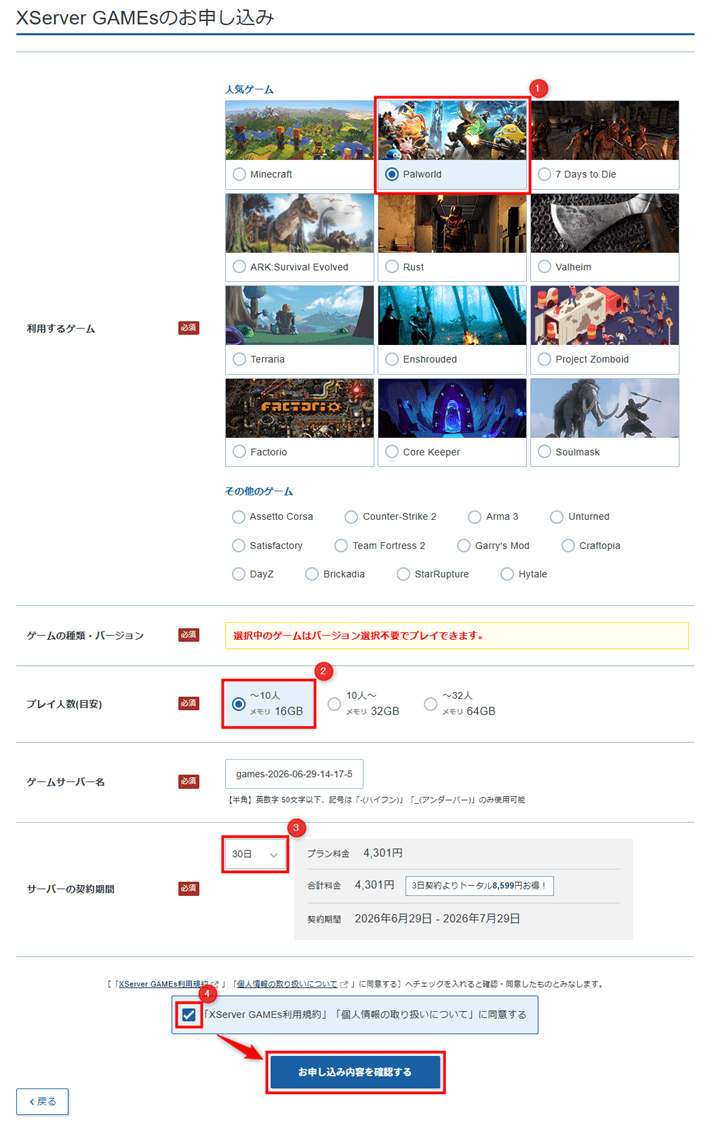Screen dimensions: 710x1125
Task: Select the DayZ radio button
Action: [239, 574]
